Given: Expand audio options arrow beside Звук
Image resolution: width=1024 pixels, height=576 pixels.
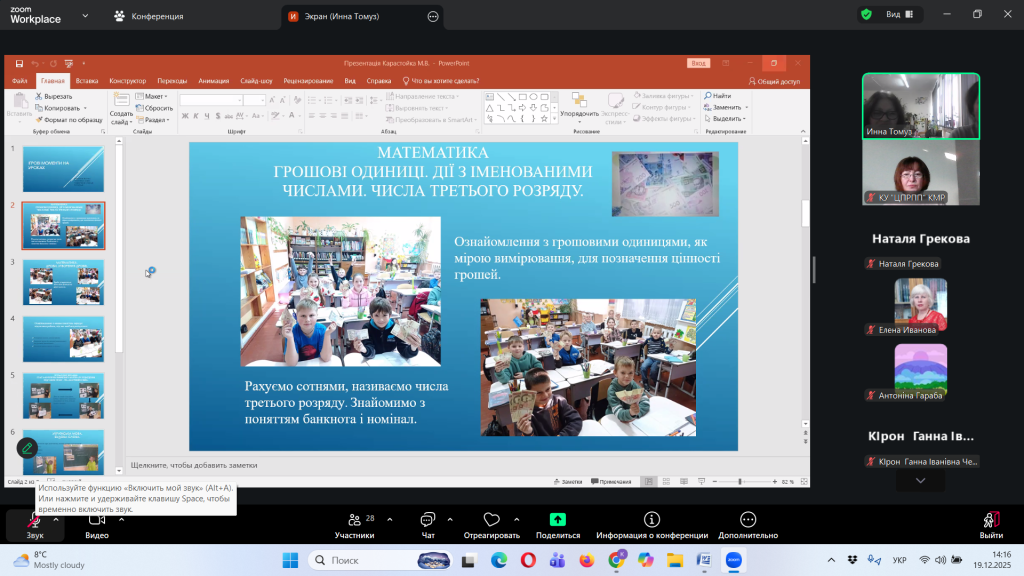Looking at the screenshot, I should 56,519.
